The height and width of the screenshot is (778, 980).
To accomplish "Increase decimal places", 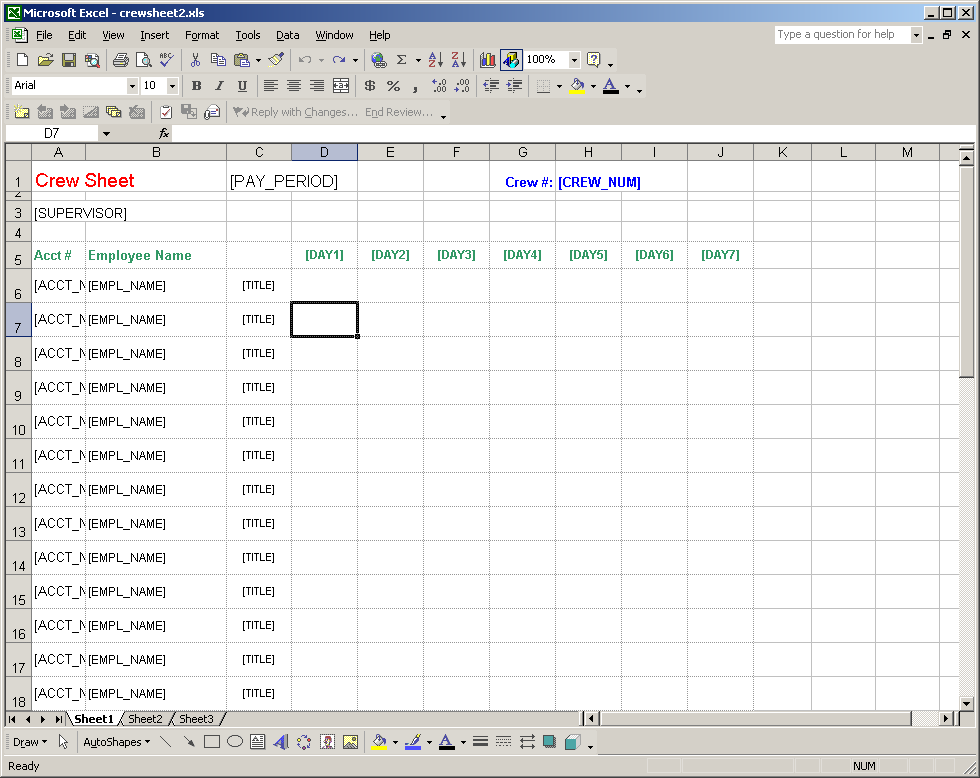I will [438, 86].
